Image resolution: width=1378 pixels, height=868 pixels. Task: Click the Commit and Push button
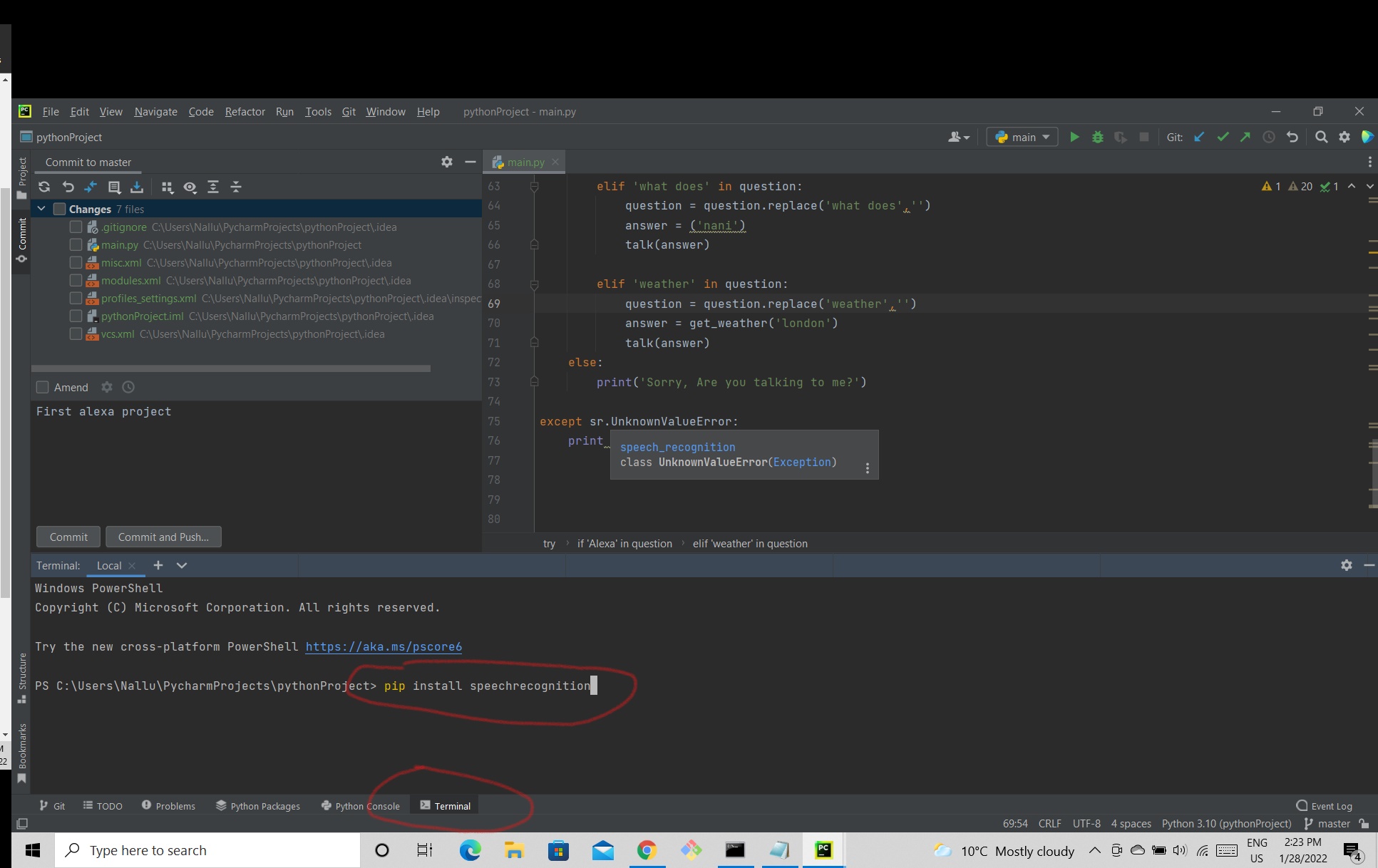(x=163, y=537)
